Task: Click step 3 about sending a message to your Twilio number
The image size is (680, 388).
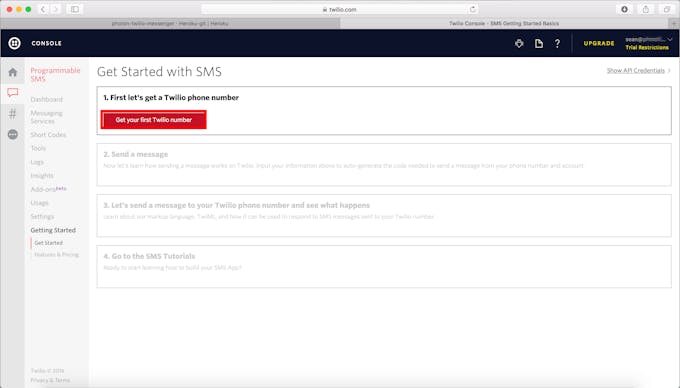Action: 384,216
